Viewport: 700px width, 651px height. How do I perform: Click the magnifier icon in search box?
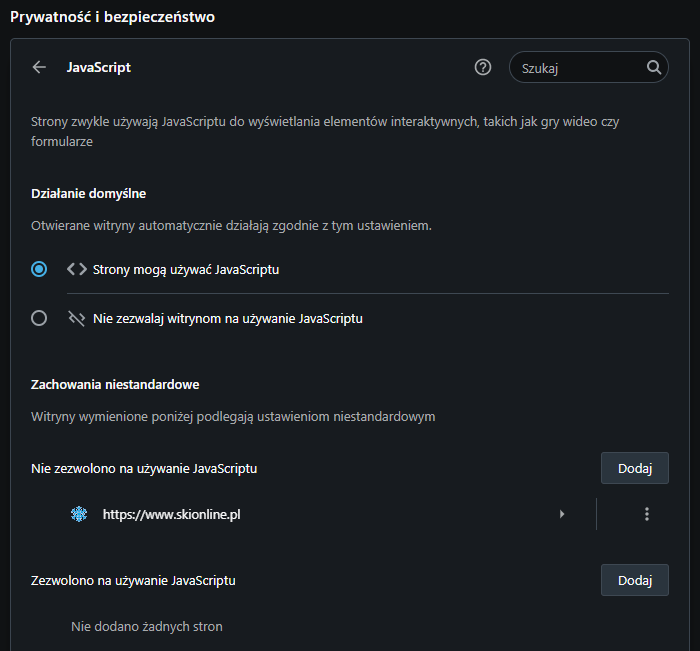pyautogui.click(x=653, y=67)
